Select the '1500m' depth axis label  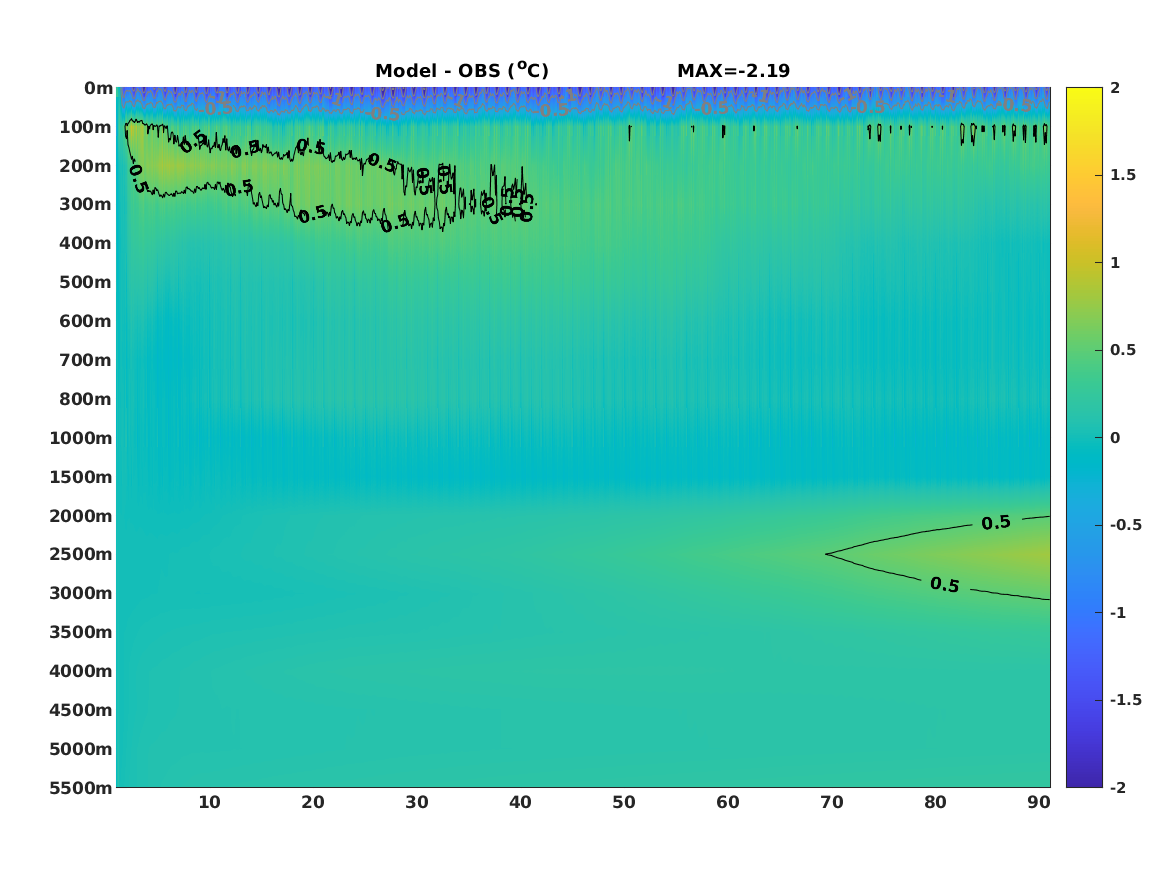(x=81, y=477)
